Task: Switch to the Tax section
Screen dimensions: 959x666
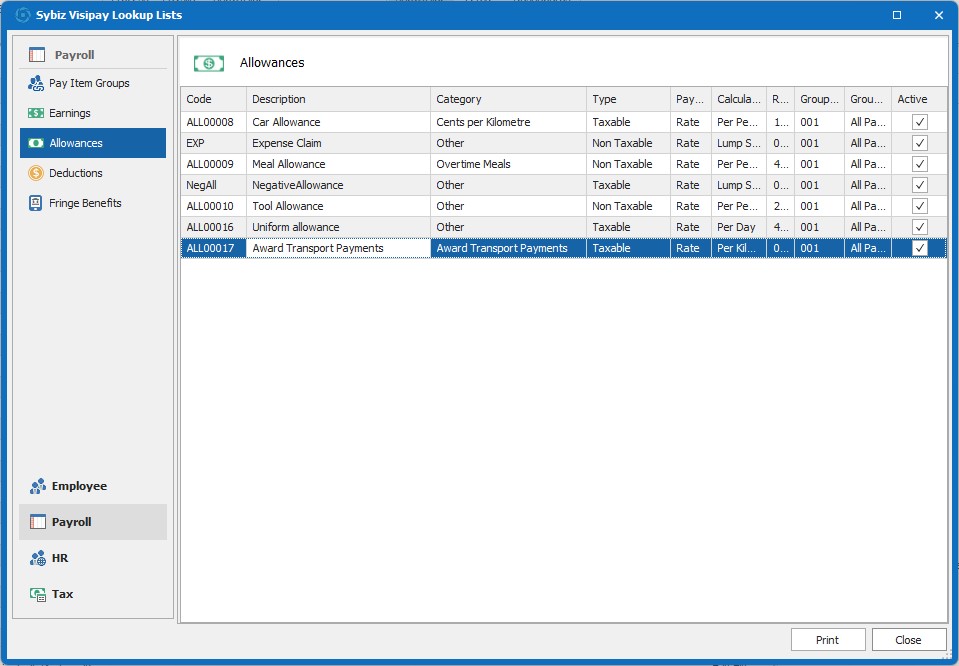Action: [x=93, y=594]
